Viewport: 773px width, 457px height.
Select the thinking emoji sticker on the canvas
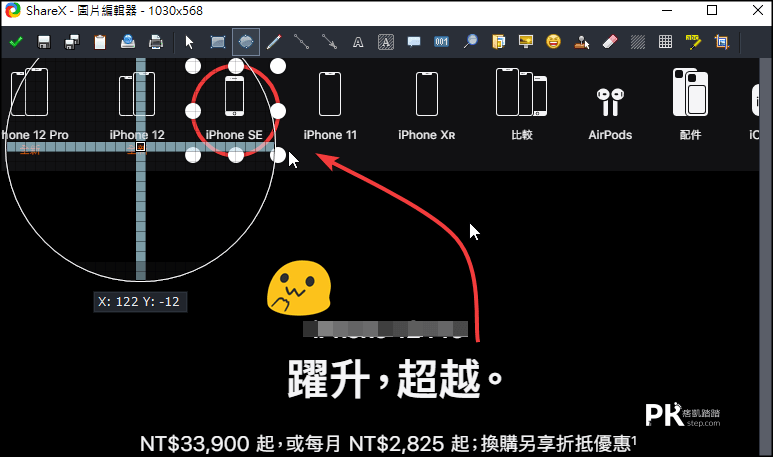pyautogui.click(x=299, y=288)
